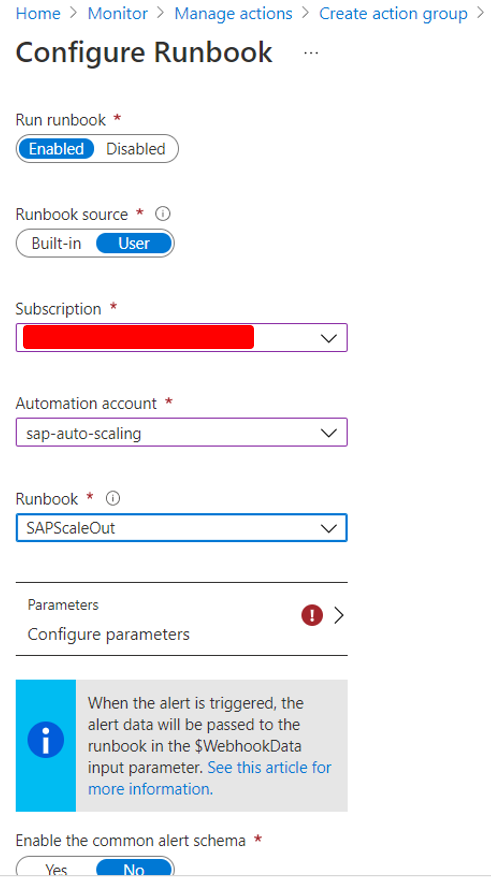Open the Subscription dropdown
Screen dimensions: 491x890
click(182, 338)
